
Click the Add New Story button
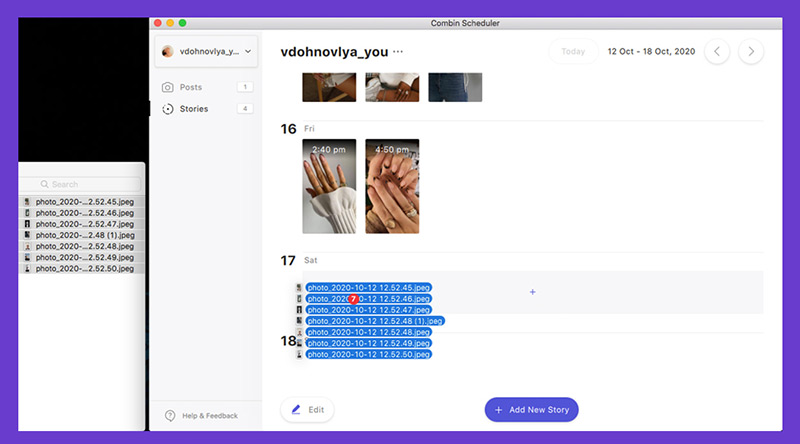click(x=532, y=409)
